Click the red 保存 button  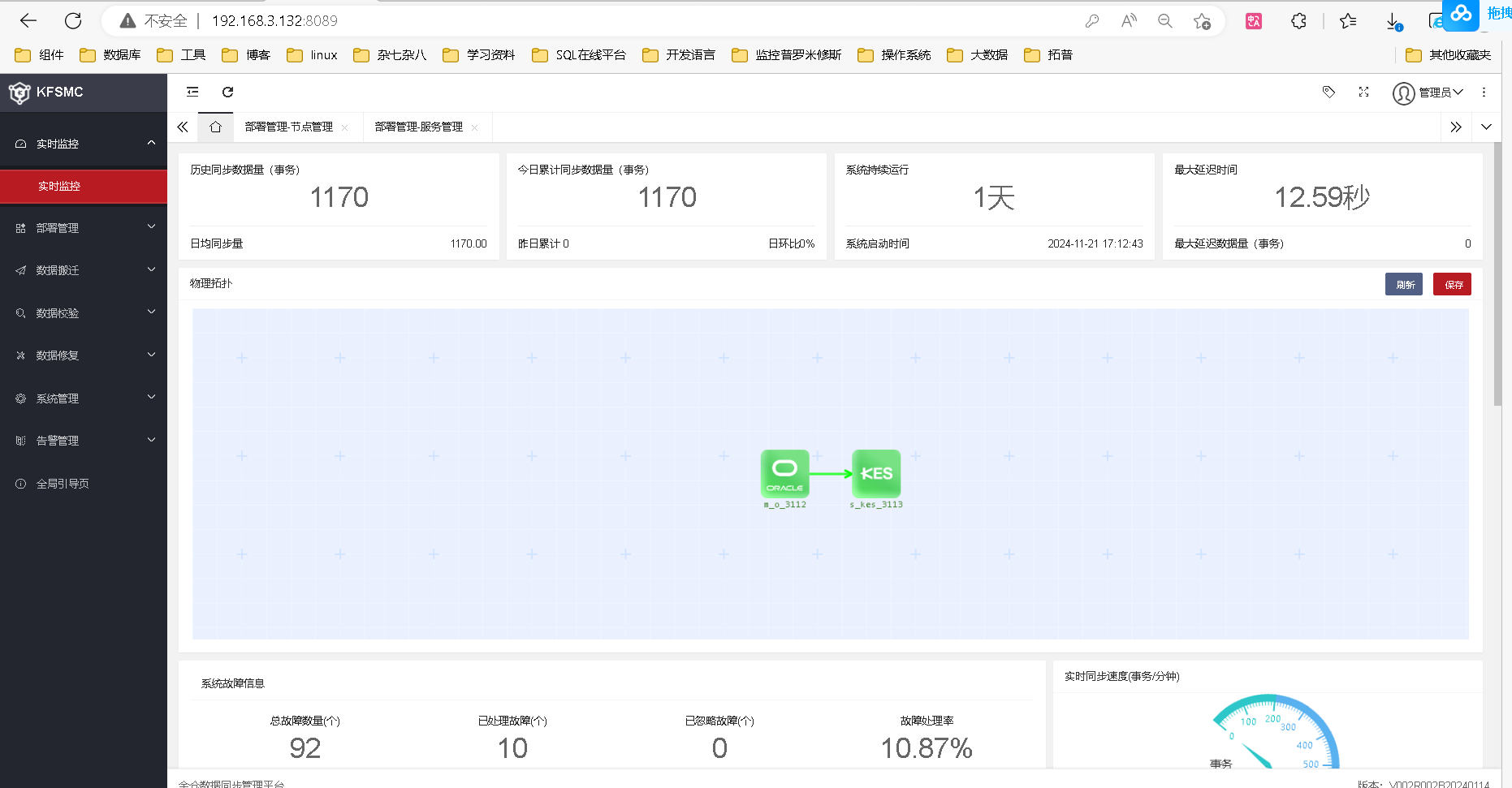tap(1453, 284)
